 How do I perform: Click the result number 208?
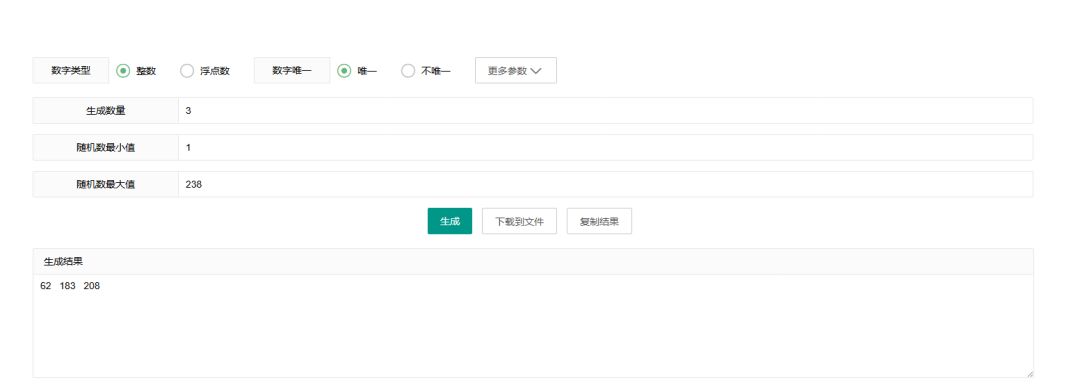[x=92, y=286]
